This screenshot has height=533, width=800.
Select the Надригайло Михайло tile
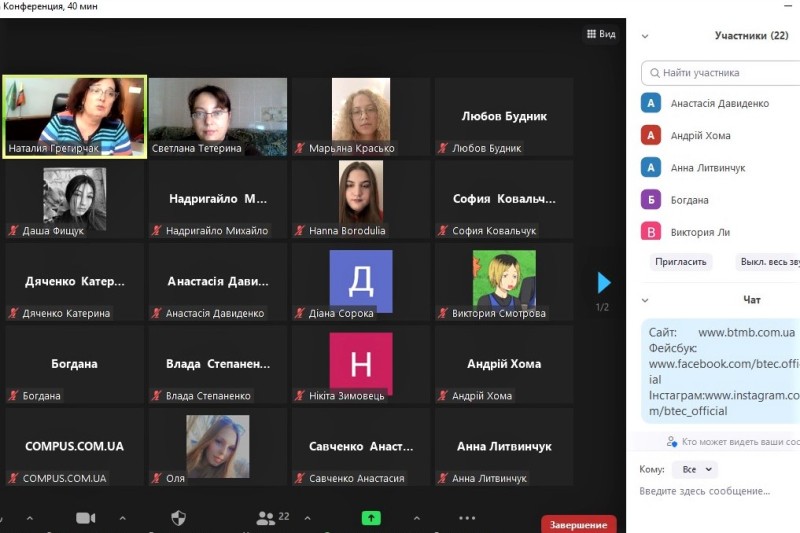[218, 199]
